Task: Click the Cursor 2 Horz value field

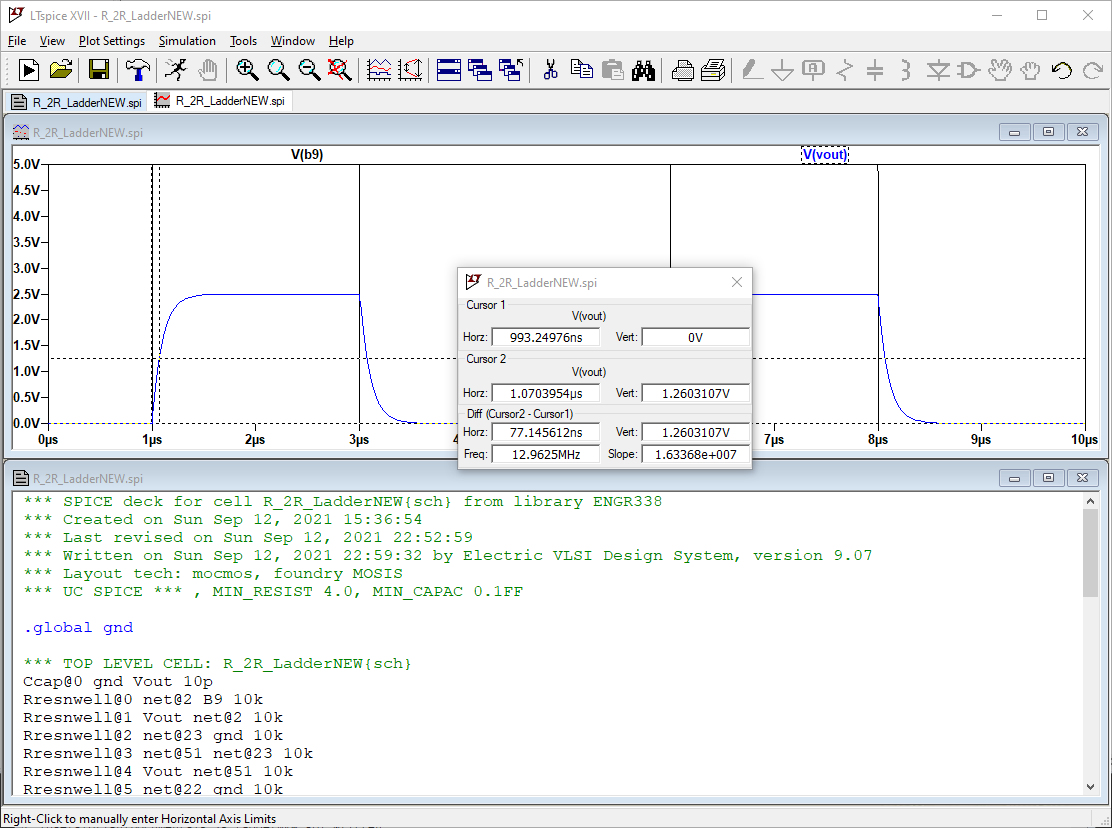Action: (545, 393)
